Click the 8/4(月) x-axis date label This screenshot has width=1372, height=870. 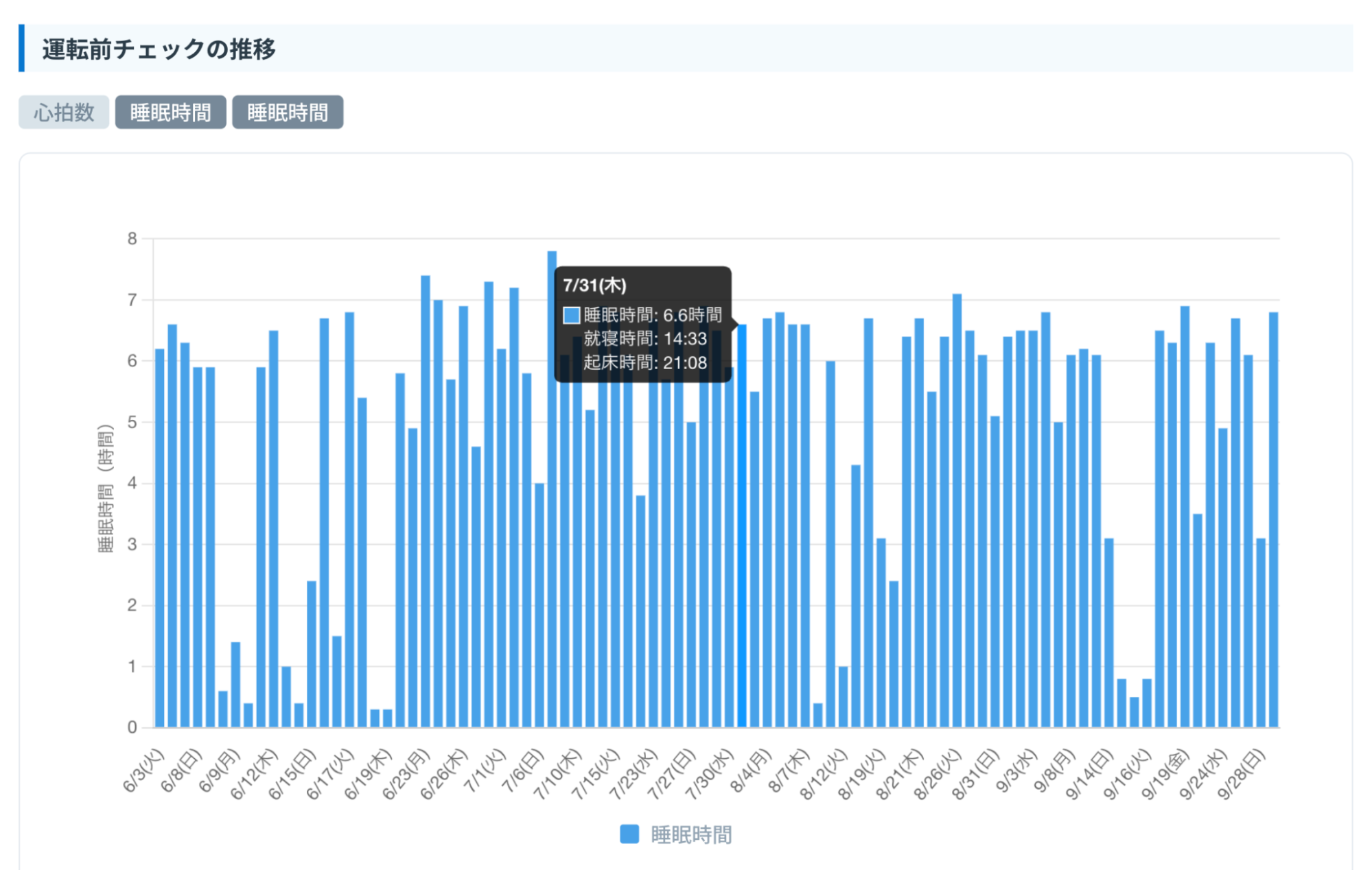tap(752, 771)
